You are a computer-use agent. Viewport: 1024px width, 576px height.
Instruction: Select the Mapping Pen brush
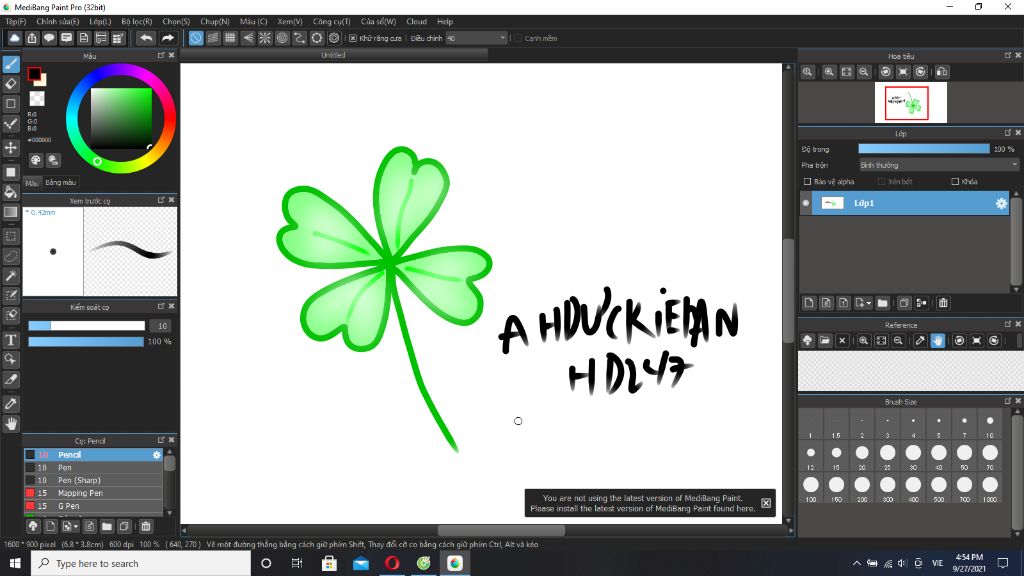(x=93, y=493)
